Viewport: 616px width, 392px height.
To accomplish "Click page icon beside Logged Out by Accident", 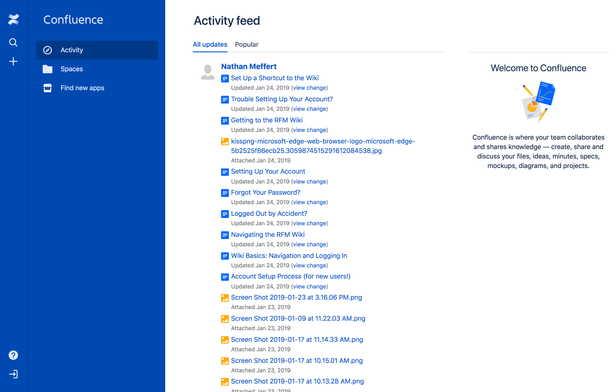I will 225,214.
